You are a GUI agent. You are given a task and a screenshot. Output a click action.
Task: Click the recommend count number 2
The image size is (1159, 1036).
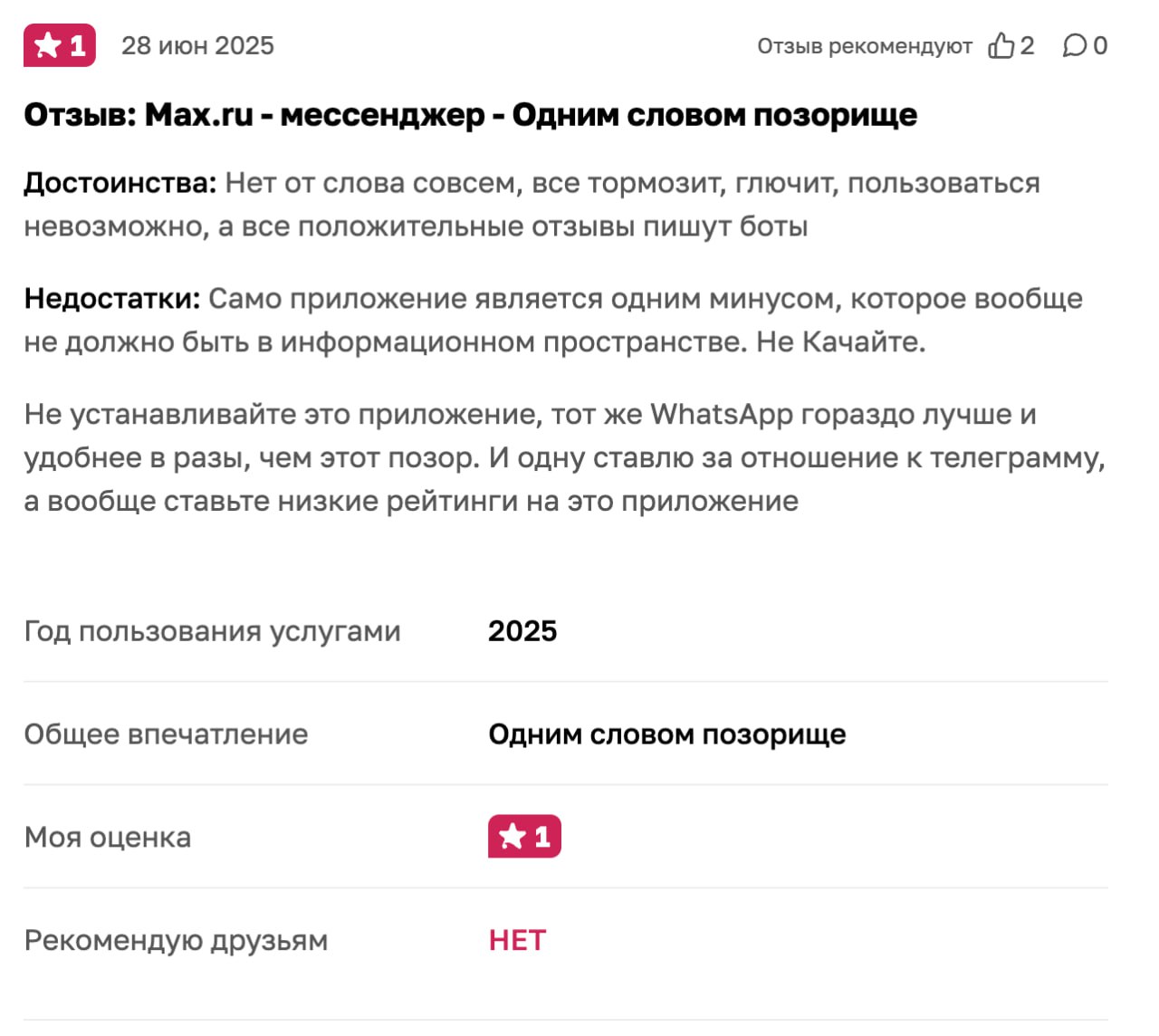pyautogui.click(x=1027, y=45)
